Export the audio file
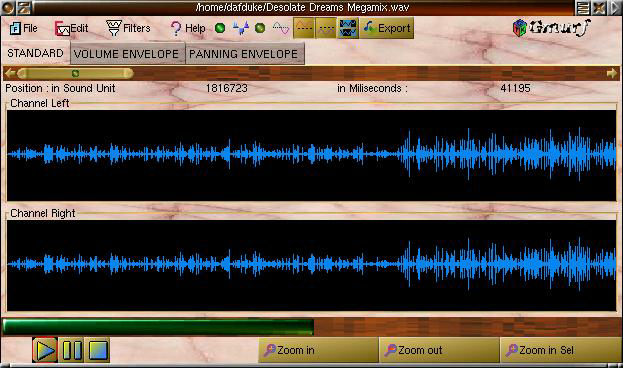 (387, 28)
